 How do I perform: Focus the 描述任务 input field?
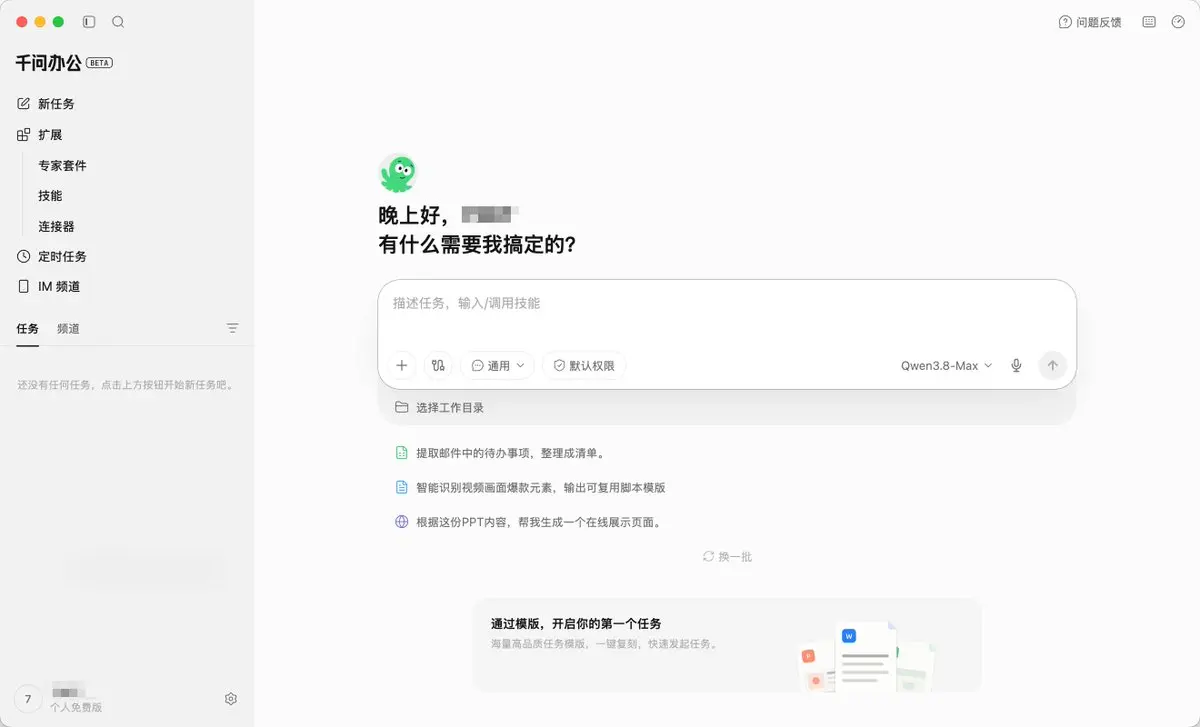click(x=727, y=304)
